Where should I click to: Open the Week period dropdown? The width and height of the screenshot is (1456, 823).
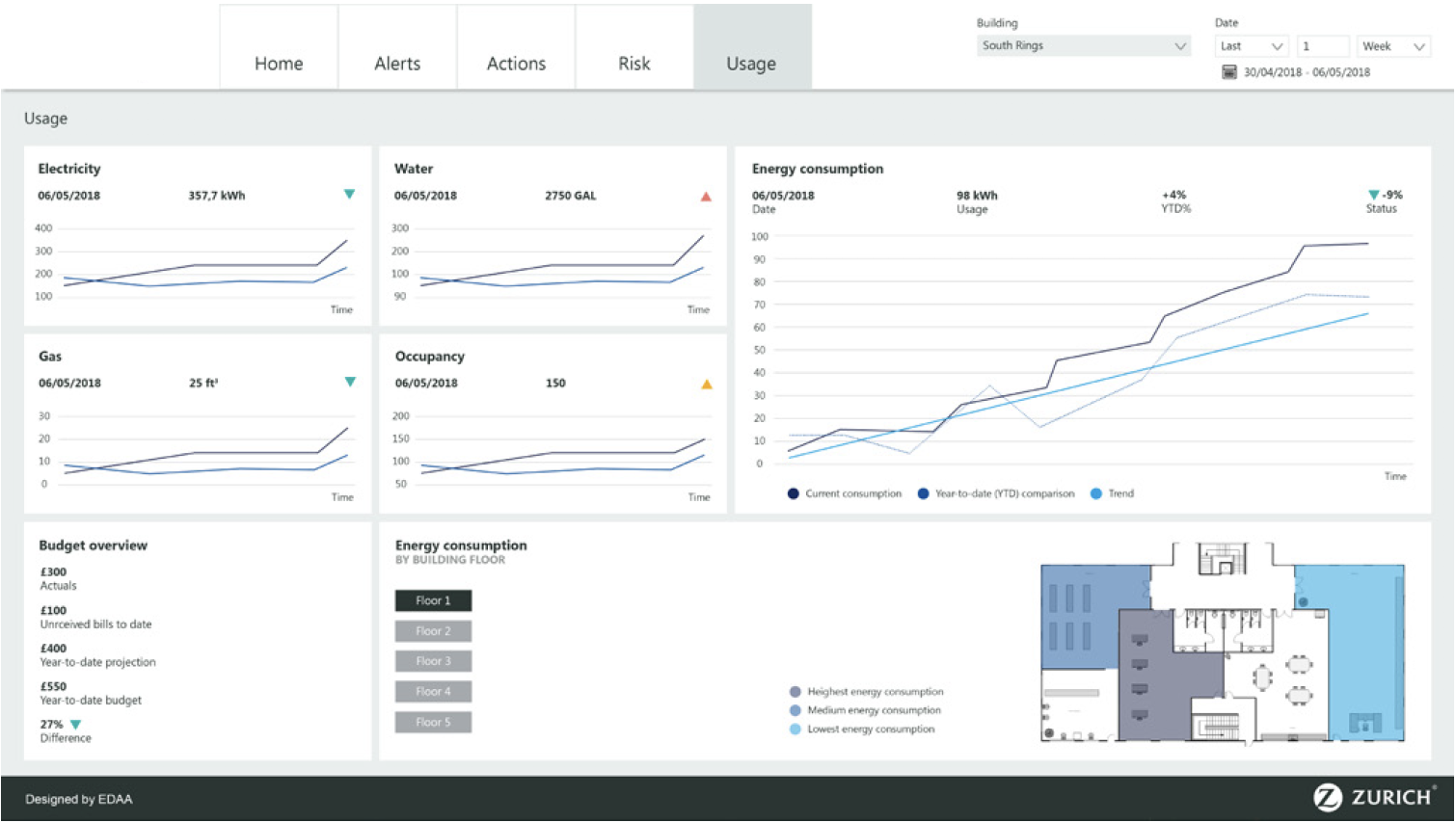click(1392, 46)
